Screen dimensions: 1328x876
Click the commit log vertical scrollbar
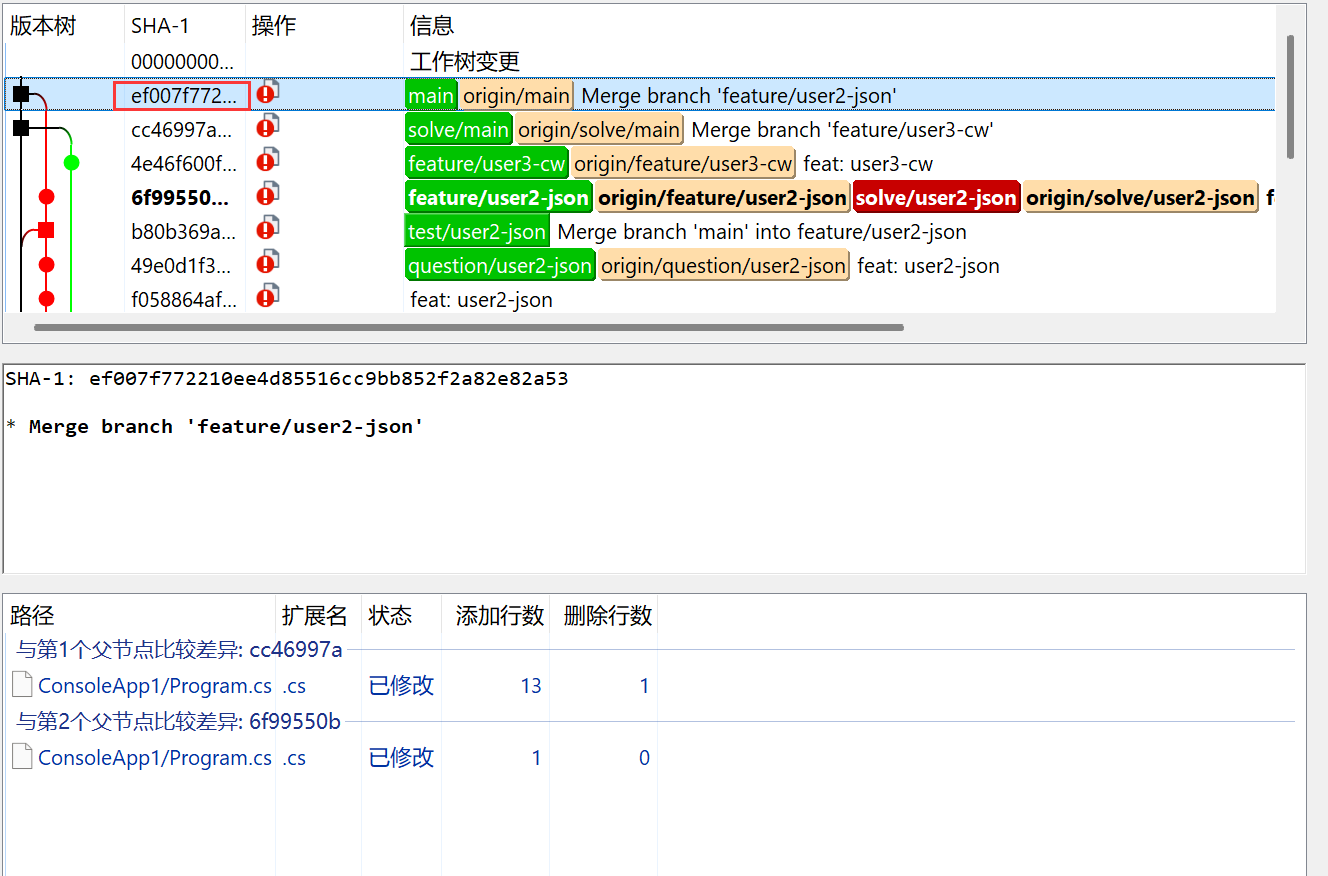click(x=1290, y=96)
